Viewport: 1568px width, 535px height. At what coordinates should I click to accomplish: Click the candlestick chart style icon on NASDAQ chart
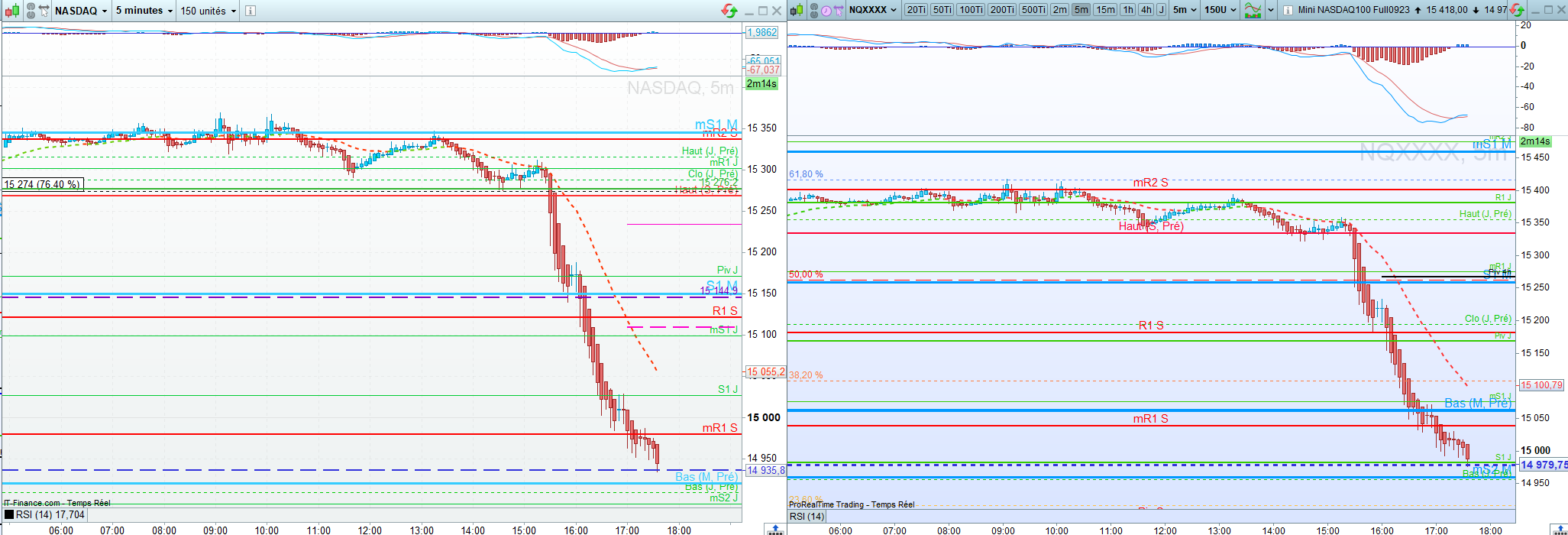pyautogui.click(x=12, y=11)
